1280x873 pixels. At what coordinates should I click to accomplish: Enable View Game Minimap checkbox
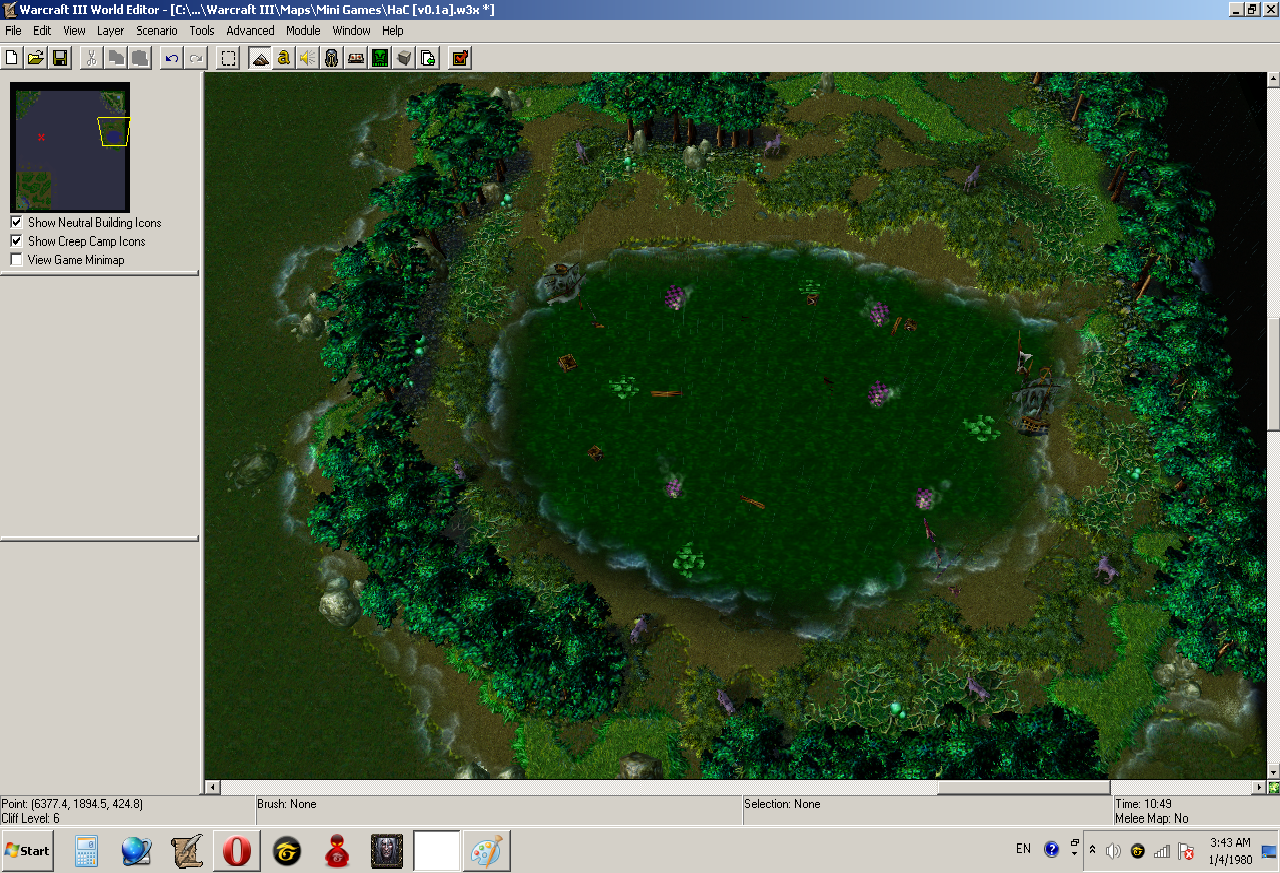pyautogui.click(x=16, y=260)
